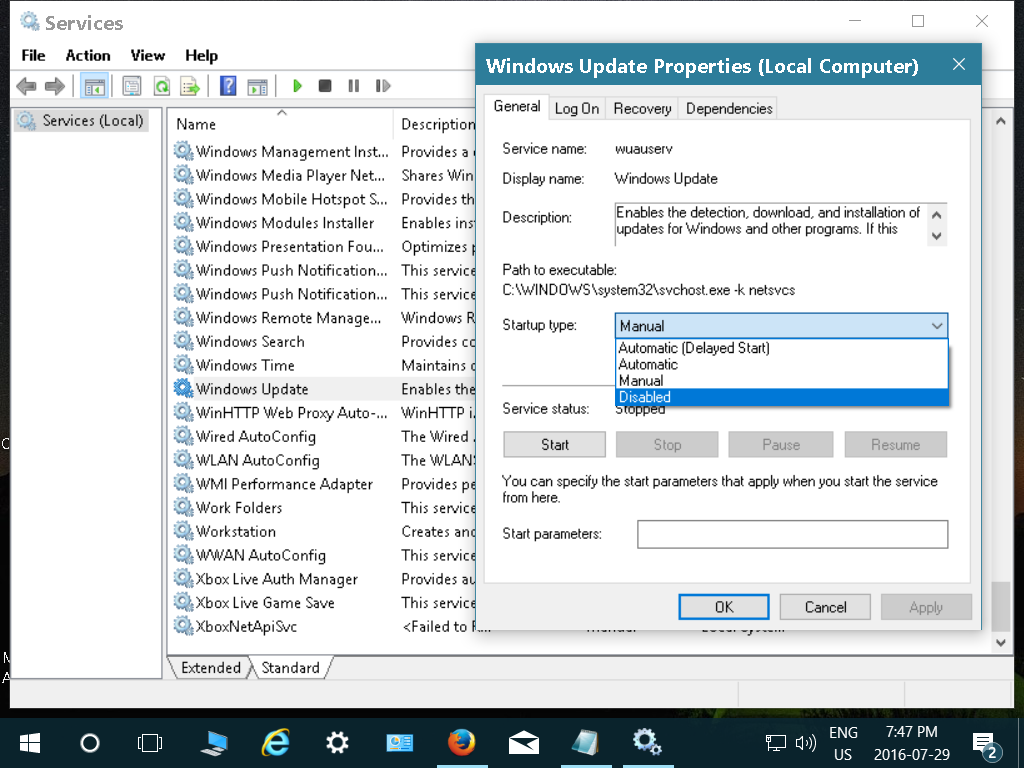Click the volume icon in system tray
Screen dimensions: 1024x768
[806, 743]
